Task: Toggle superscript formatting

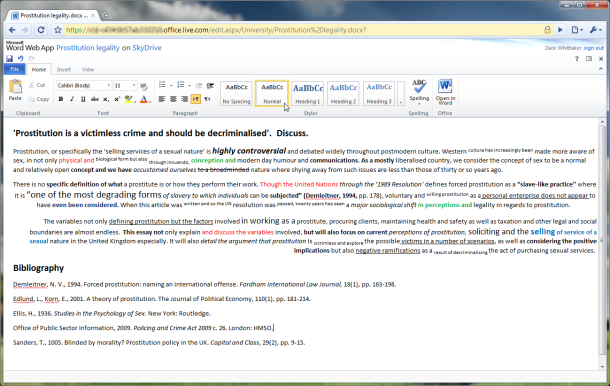Action: tap(117, 99)
